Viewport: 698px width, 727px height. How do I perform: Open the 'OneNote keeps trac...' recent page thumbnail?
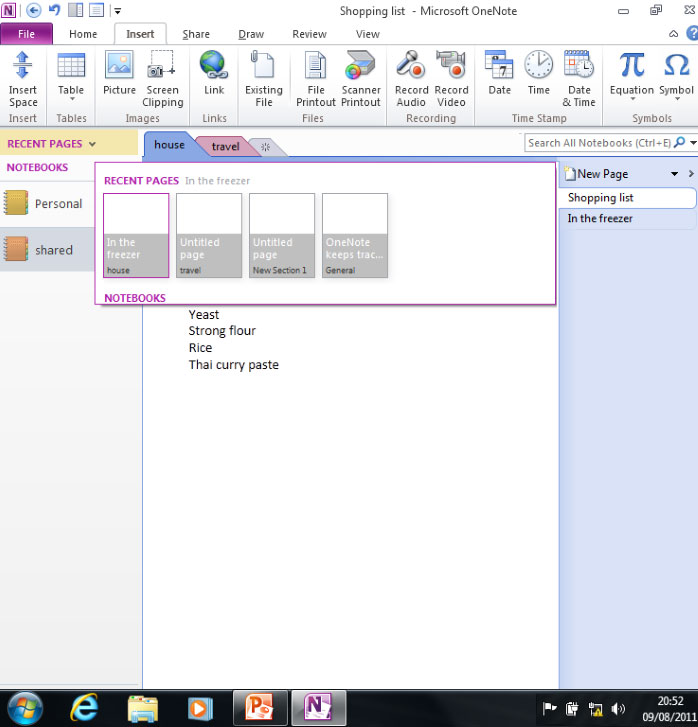[x=355, y=235]
